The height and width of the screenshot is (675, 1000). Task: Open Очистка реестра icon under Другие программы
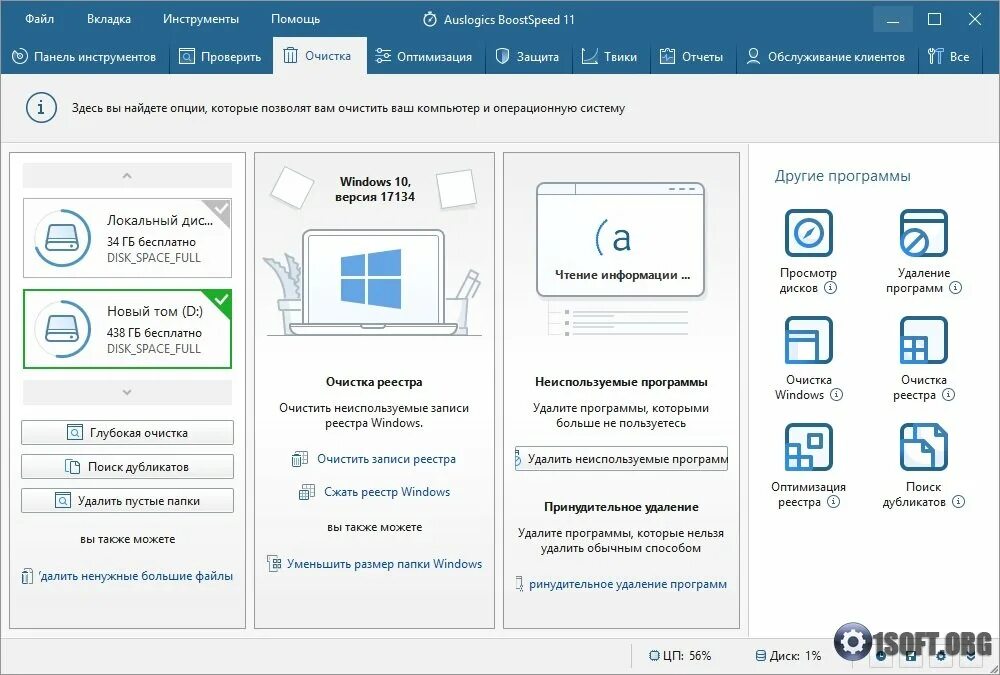pyautogui.click(x=923, y=340)
